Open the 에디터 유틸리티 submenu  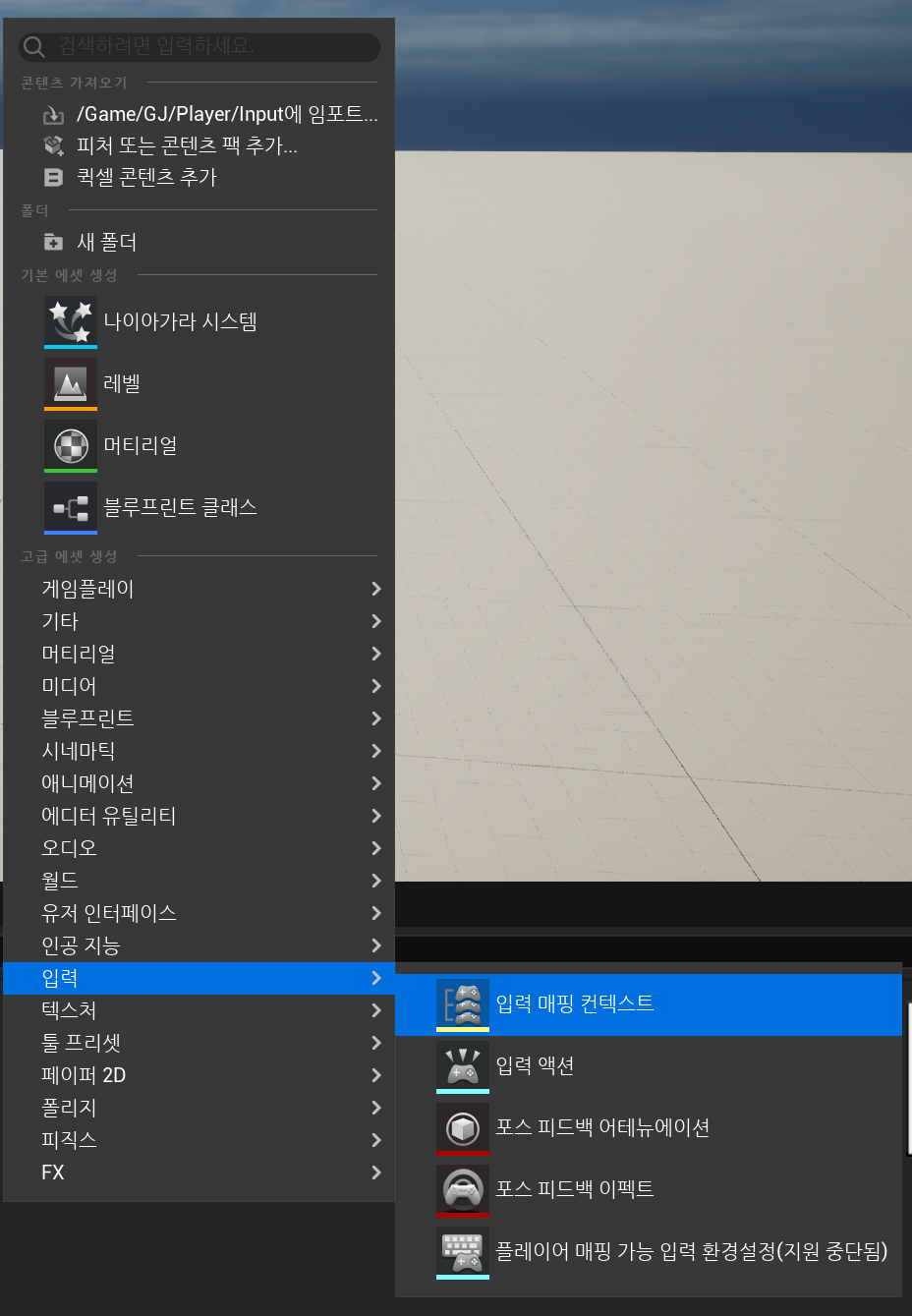[x=199, y=816]
